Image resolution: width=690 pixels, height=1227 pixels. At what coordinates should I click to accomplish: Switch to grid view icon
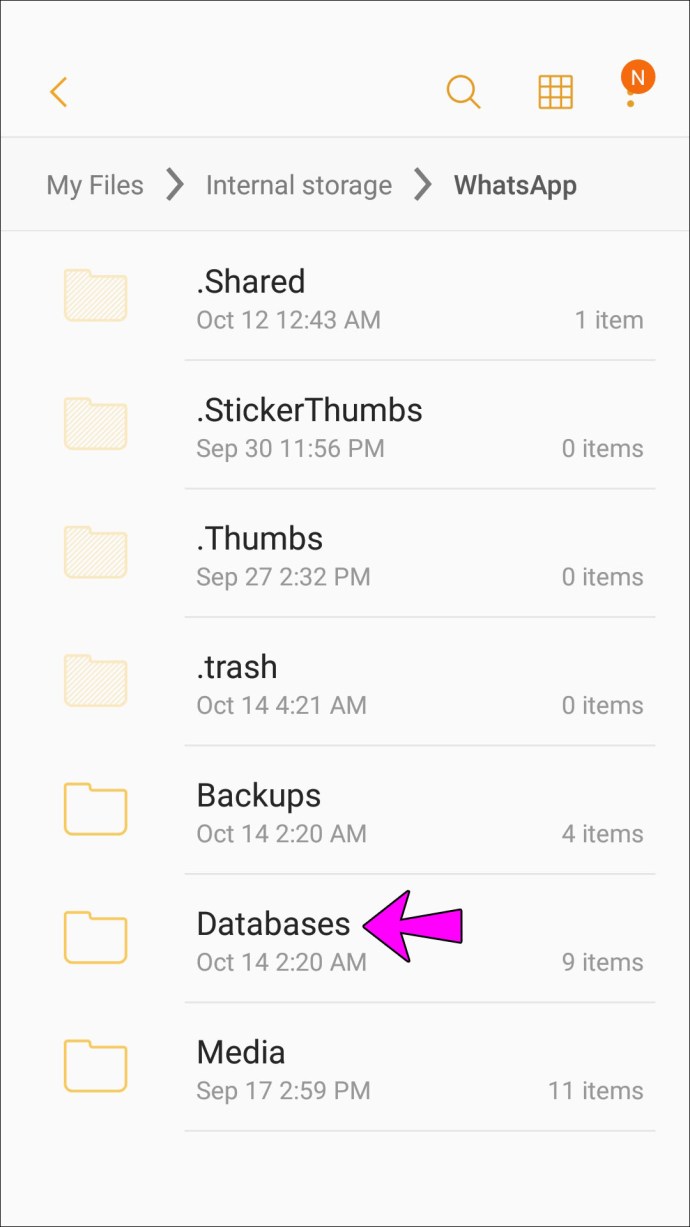pyautogui.click(x=555, y=92)
